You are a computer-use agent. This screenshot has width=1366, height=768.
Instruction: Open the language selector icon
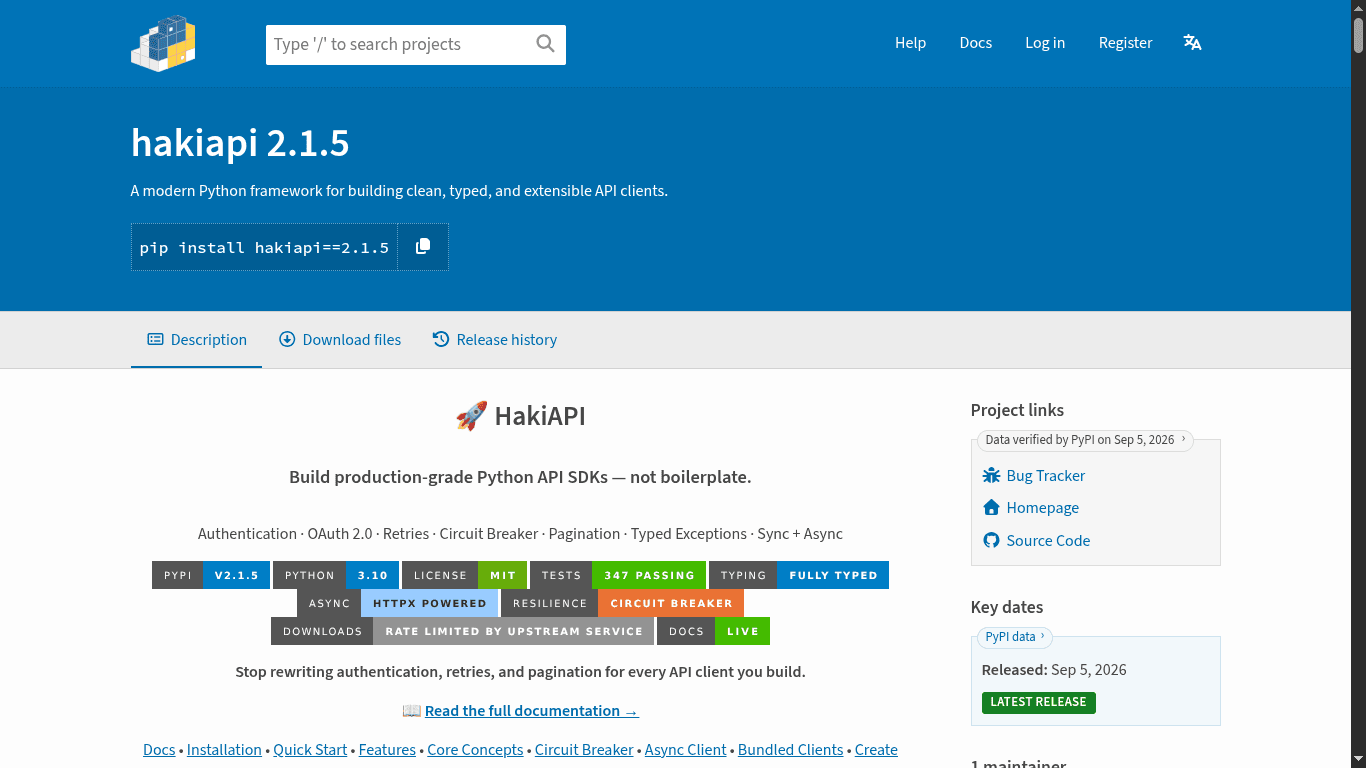coord(1192,43)
